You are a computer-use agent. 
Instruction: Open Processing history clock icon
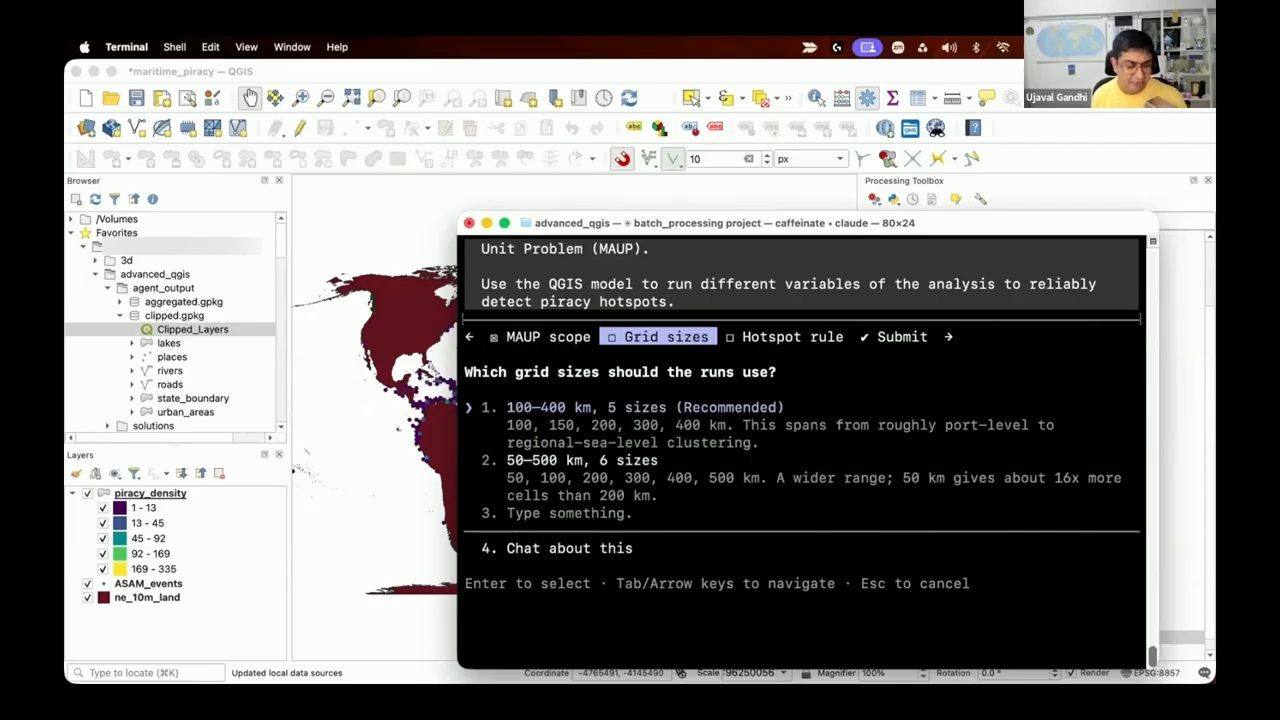coord(912,199)
